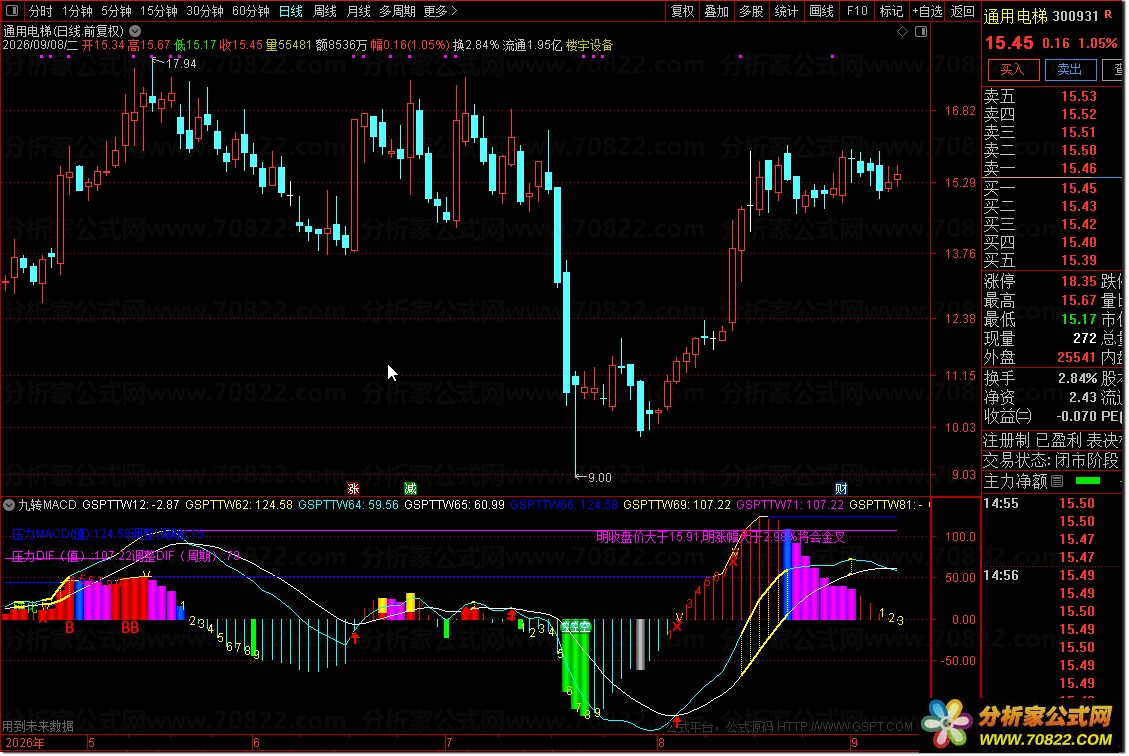
Task: Click the 买入 buy button
Action: click(1012, 70)
